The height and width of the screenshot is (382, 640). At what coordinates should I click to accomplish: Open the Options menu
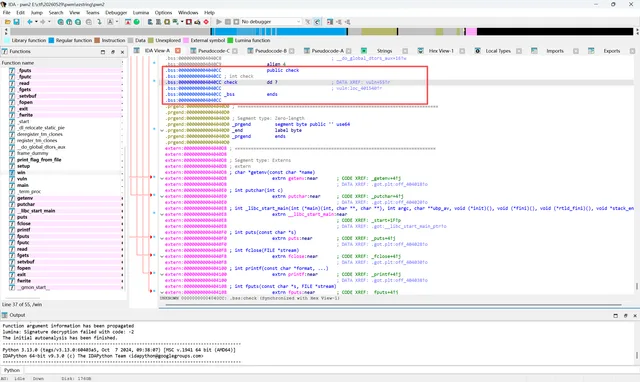pyautogui.click(x=163, y=13)
